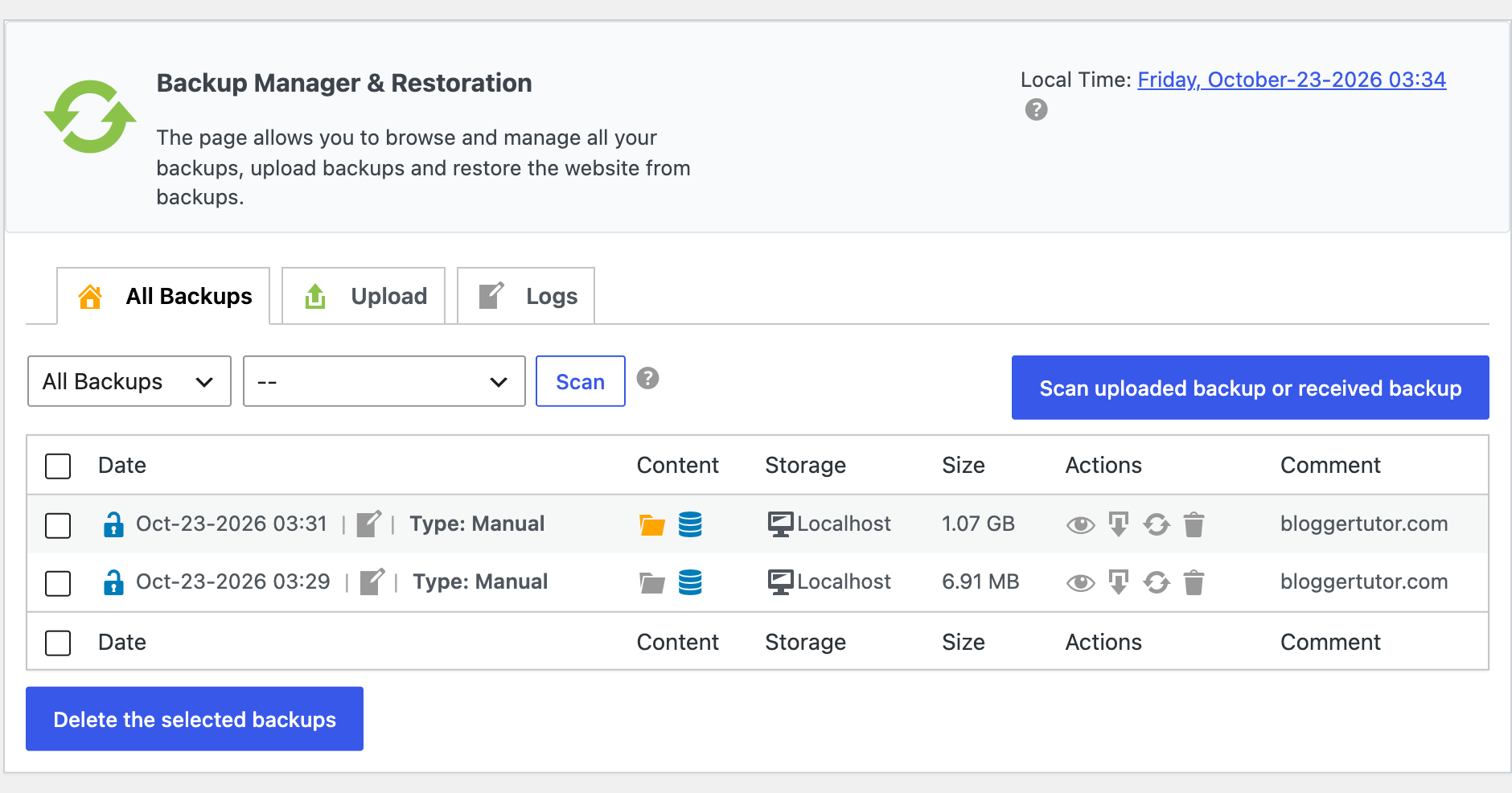Click the help icon next to the Scan button
The height and width of the screenshot is (793, 1512).
pos(648,378)
